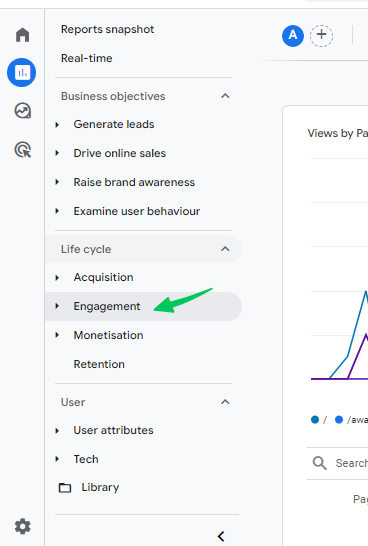Collapse the Life cycle section chevron
Image resolution: width=368 pixels, height=546 pixels.
(x=225, y=249)
